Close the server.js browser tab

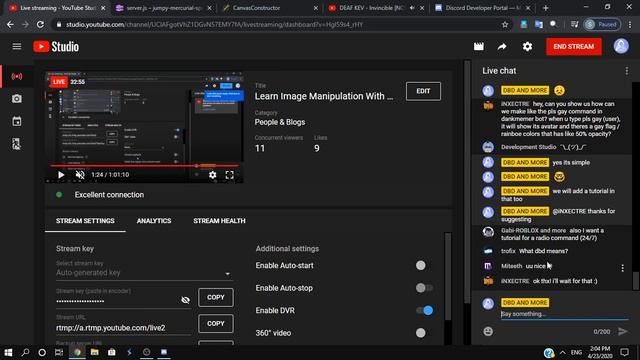pyautogui.click(x=209, y=8)
